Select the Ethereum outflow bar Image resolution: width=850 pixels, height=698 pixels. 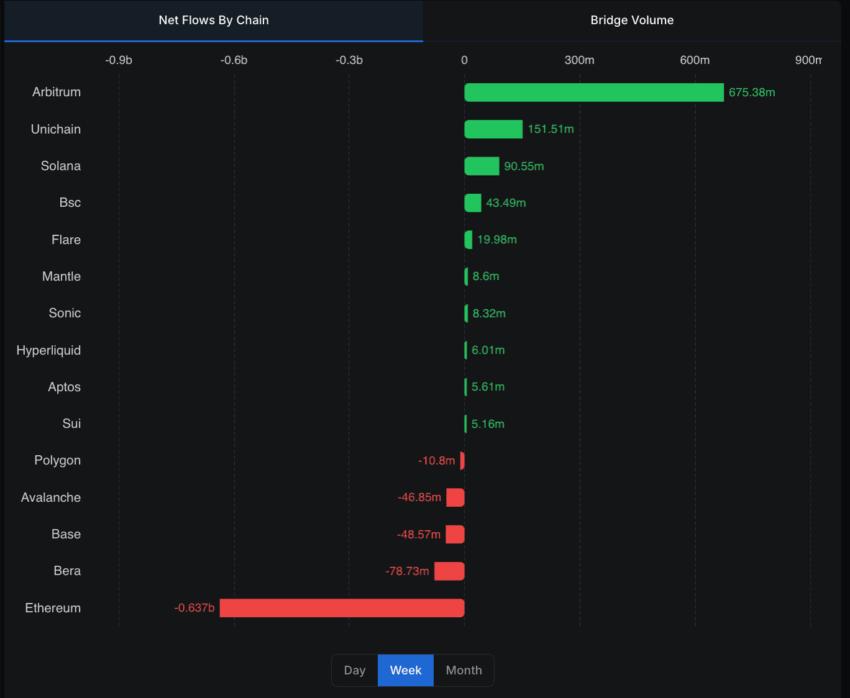tap(340, 607)
